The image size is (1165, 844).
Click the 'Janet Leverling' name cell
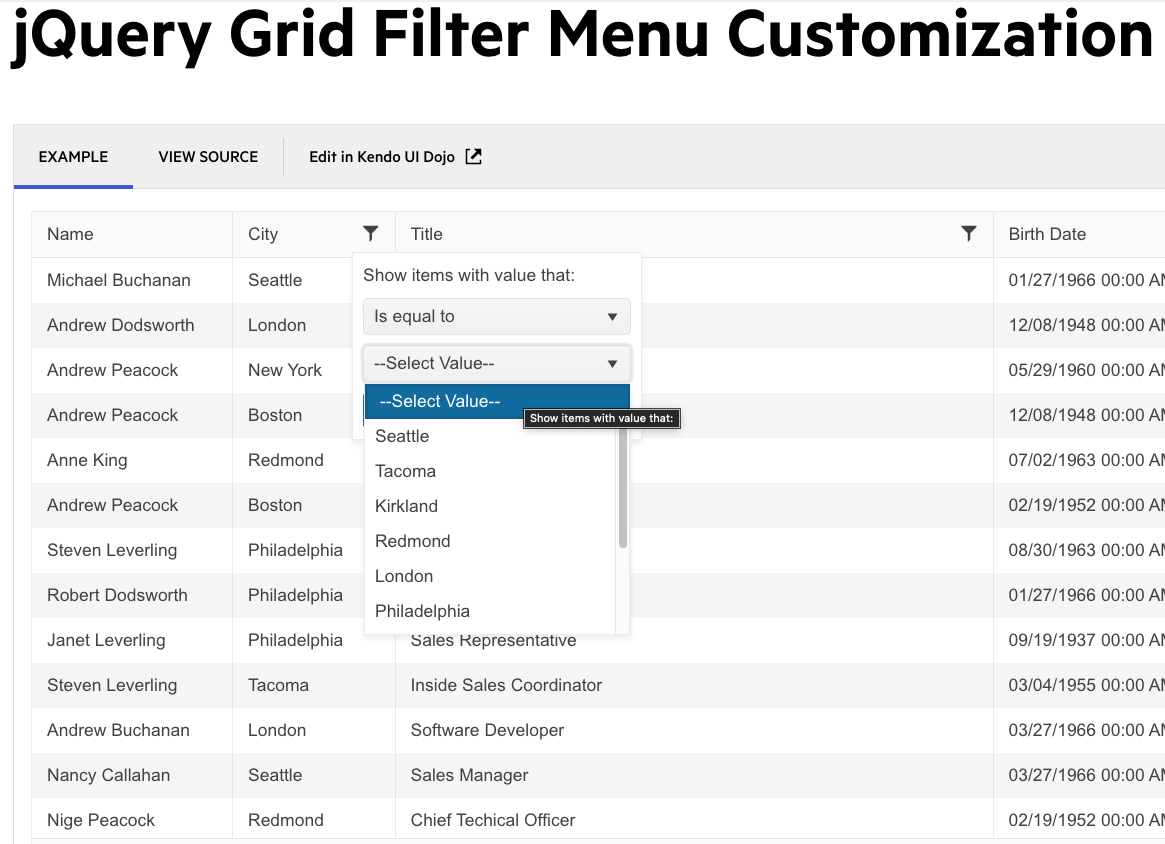click(132, 640)
